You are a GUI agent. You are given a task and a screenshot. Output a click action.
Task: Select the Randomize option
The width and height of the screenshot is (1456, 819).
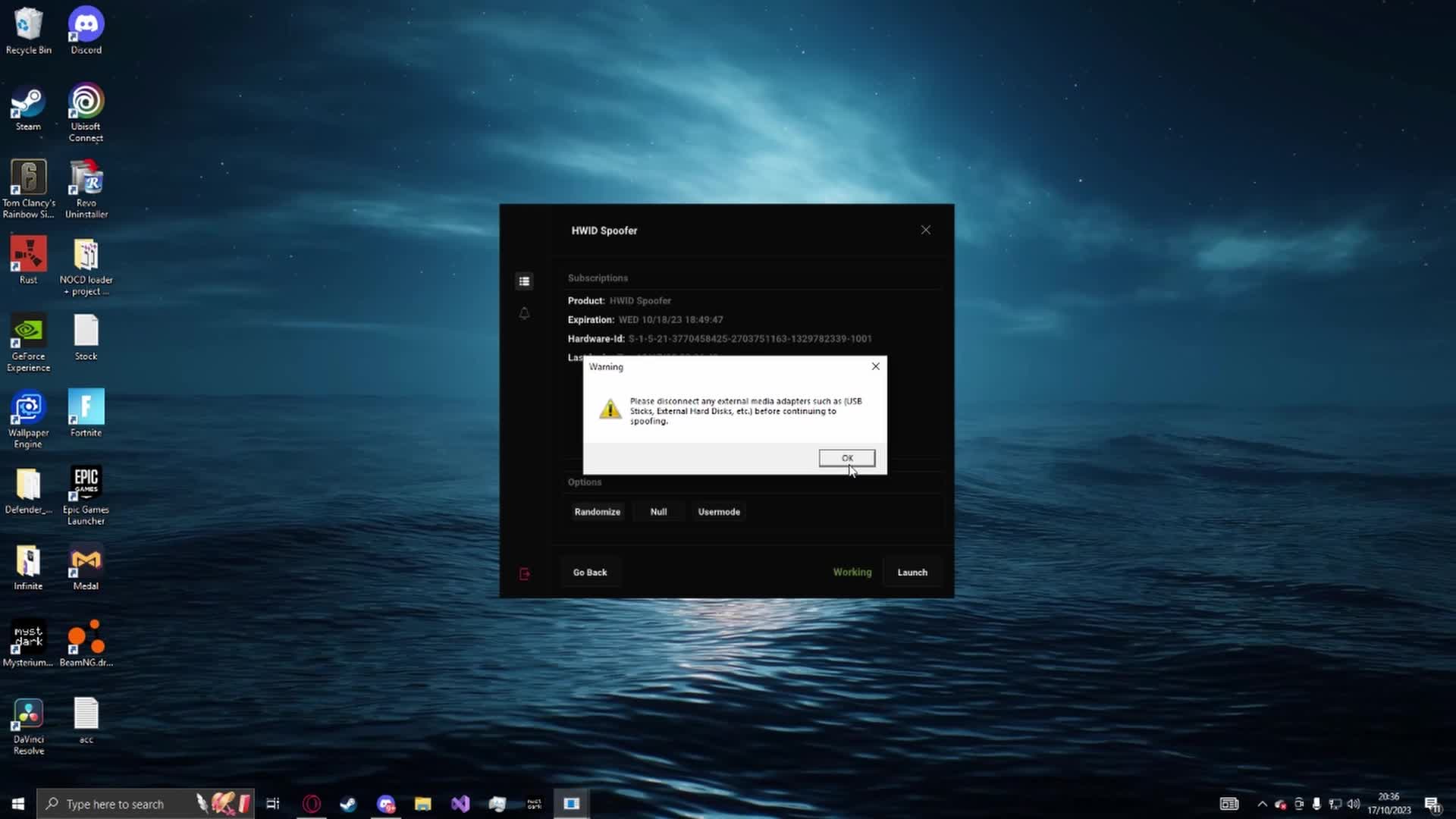click(597, 512)
